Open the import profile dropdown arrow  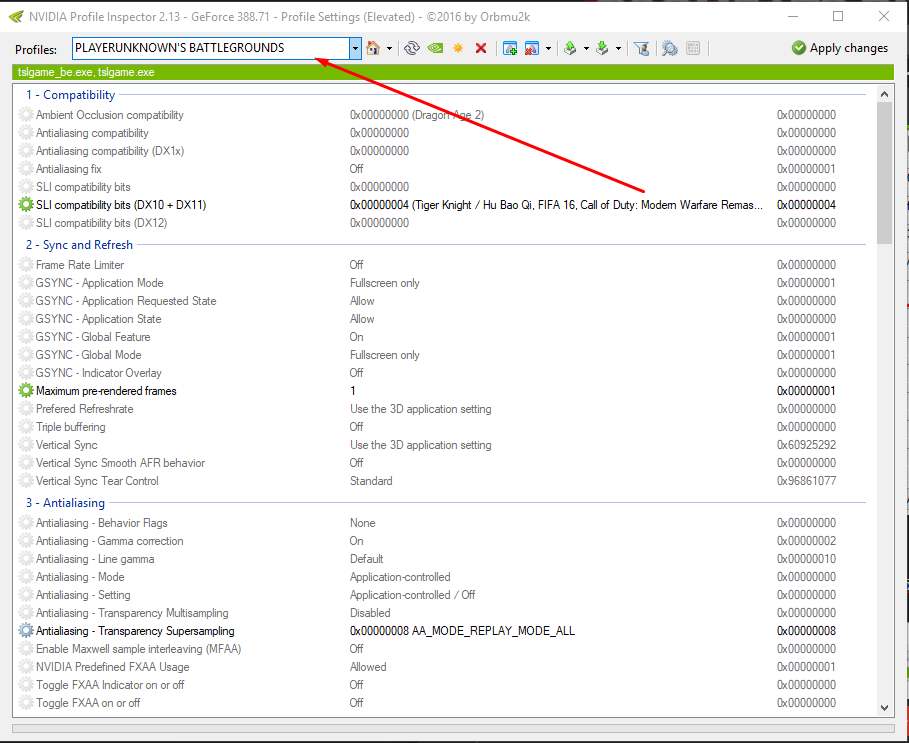(x=619, y=49)
